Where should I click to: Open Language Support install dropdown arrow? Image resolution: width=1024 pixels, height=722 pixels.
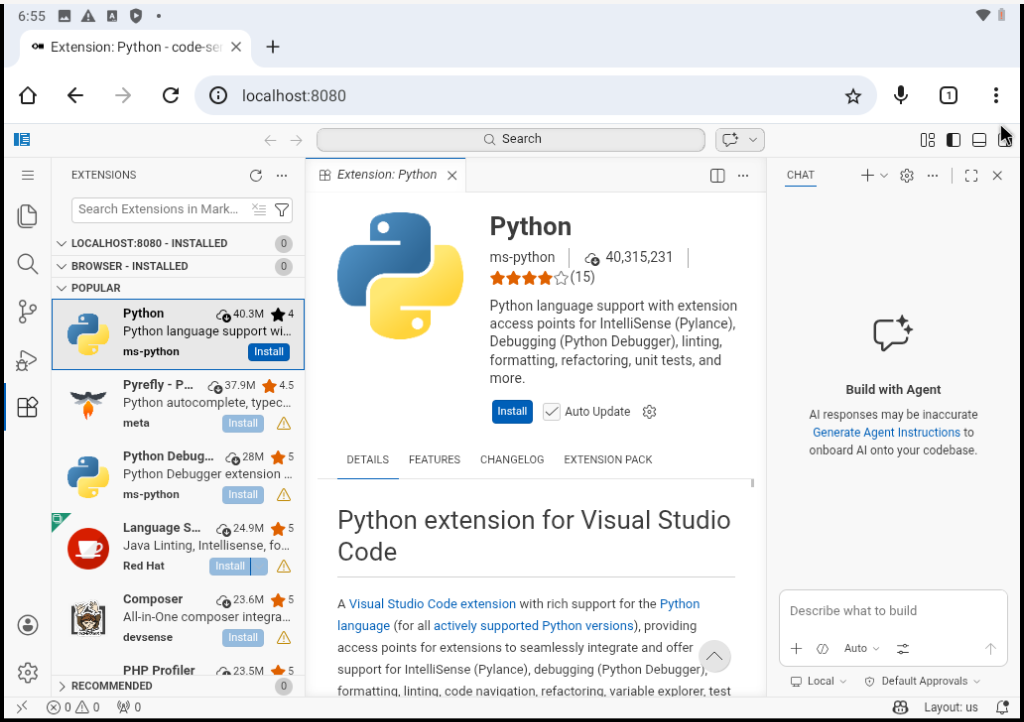pos(259,566)
